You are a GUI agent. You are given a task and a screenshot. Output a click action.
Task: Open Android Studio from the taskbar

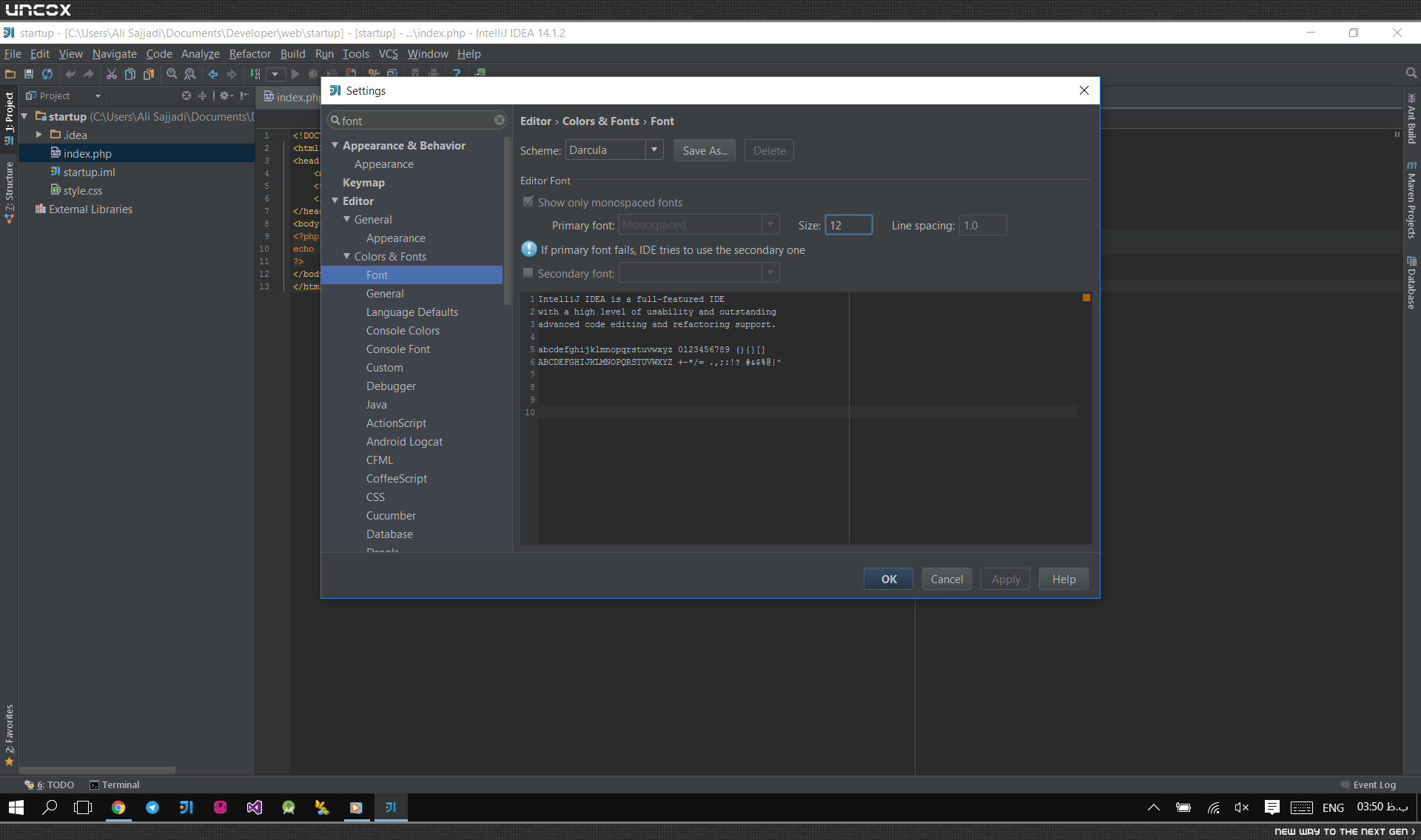coord(289,807)
